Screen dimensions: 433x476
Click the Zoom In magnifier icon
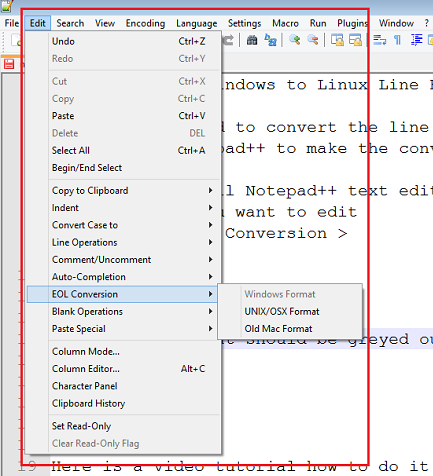(294, 40)
